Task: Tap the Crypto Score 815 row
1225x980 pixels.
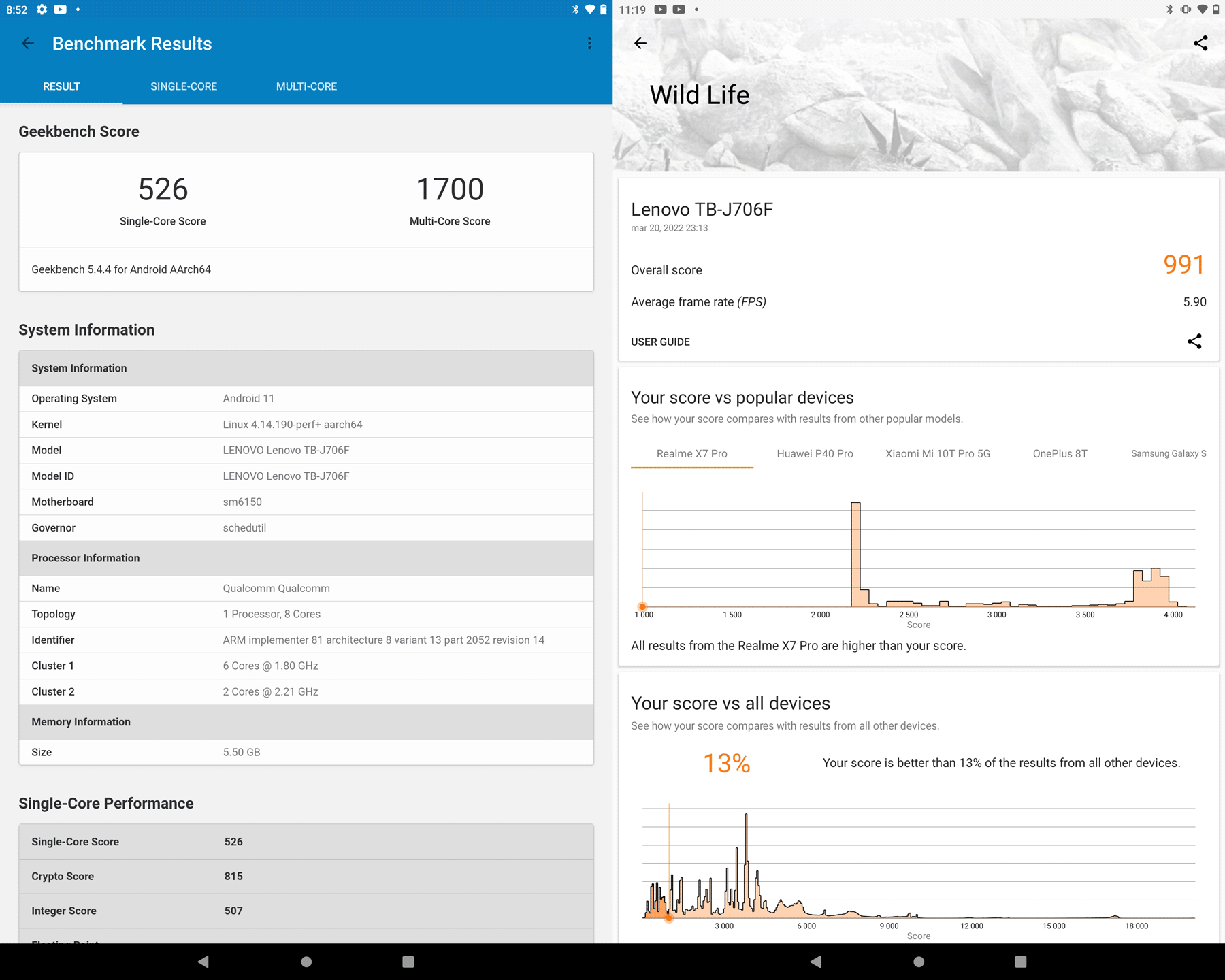Action: (x=306, y=877)
